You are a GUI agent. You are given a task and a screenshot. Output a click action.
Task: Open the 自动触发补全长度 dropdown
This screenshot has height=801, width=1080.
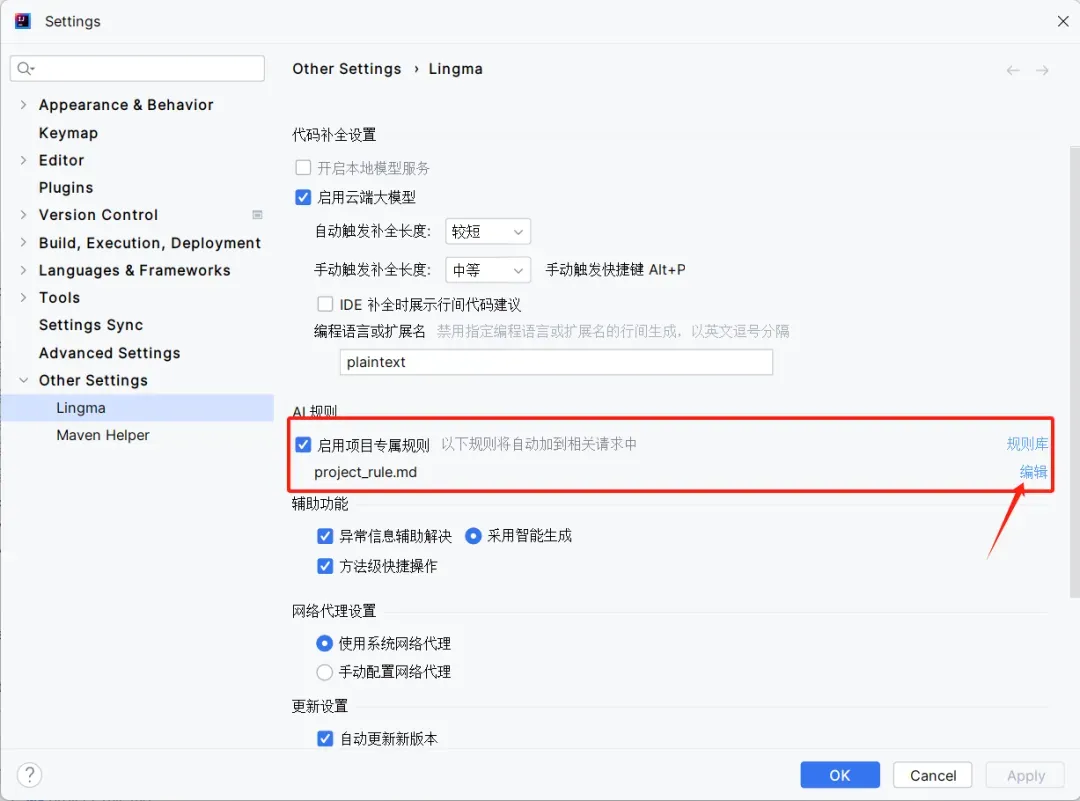488,231
